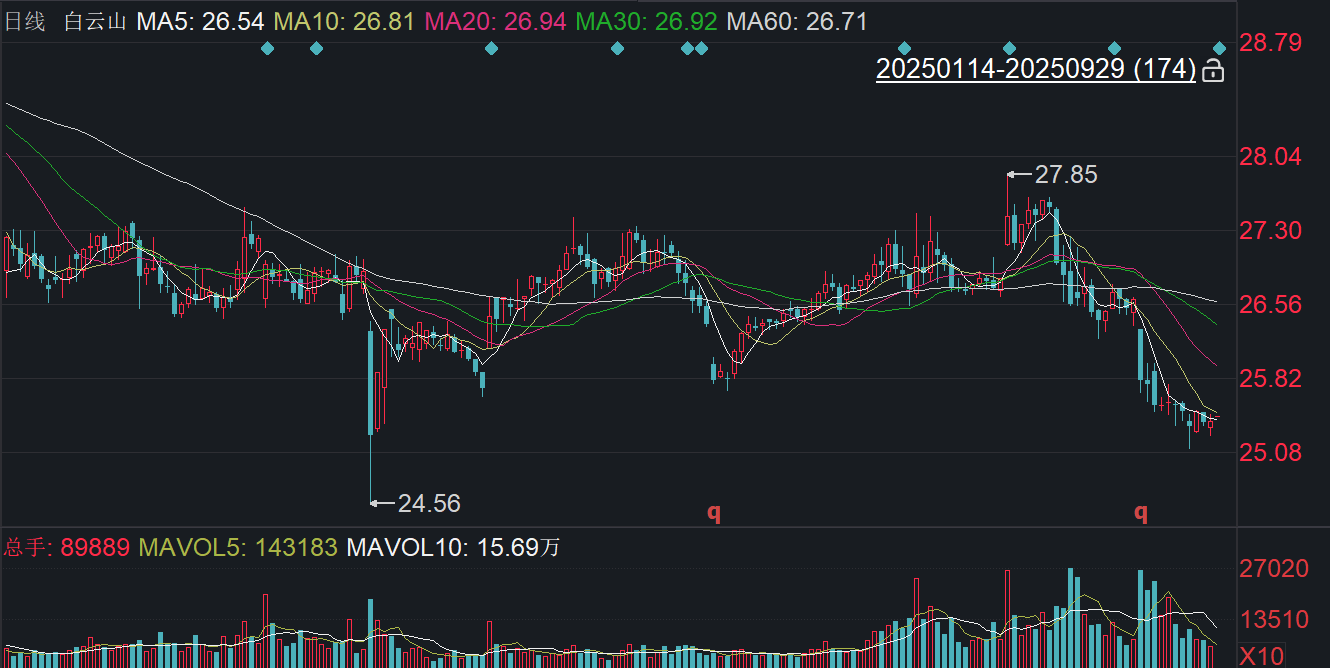Viewport: 1330px width, 668px height.
Task: Click the 白云山 stock name
Action: [x=95, y=21]
